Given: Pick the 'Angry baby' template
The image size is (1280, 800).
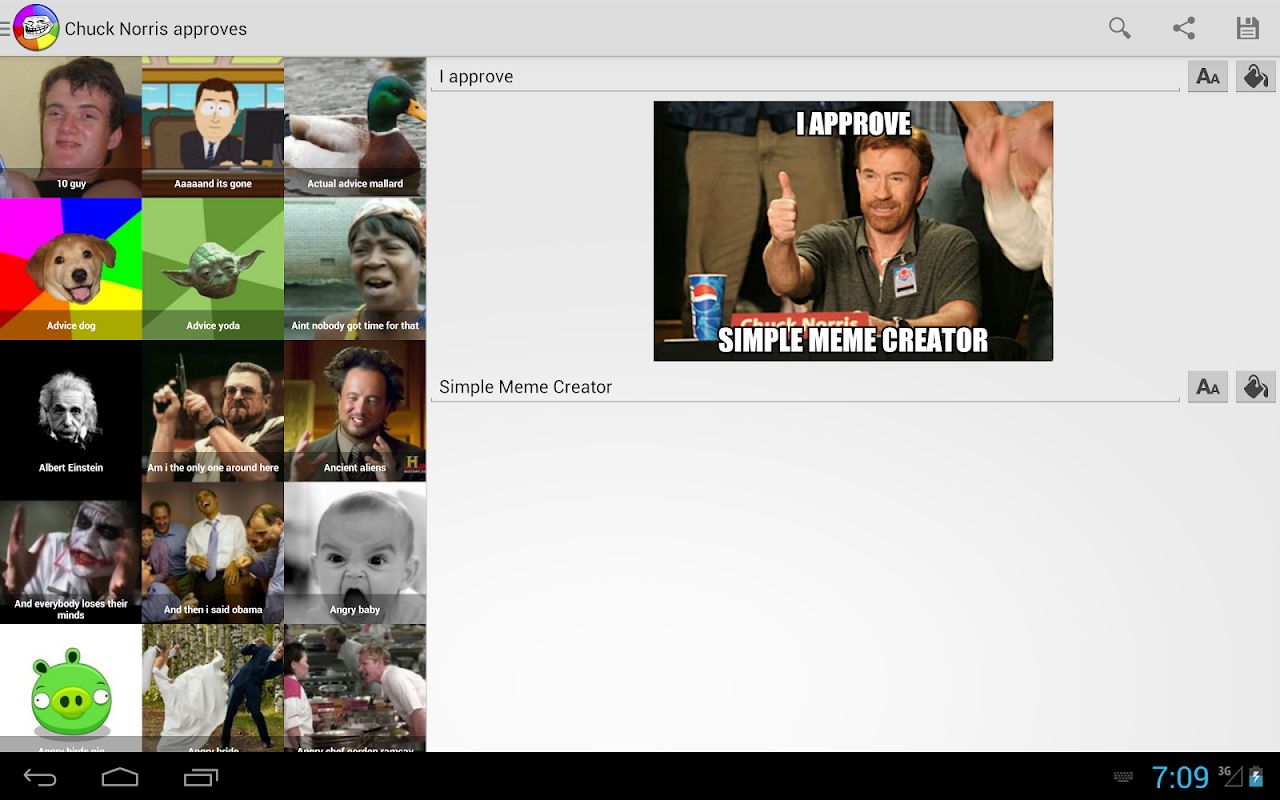Looking at the screenshot, I should [355, 553].
